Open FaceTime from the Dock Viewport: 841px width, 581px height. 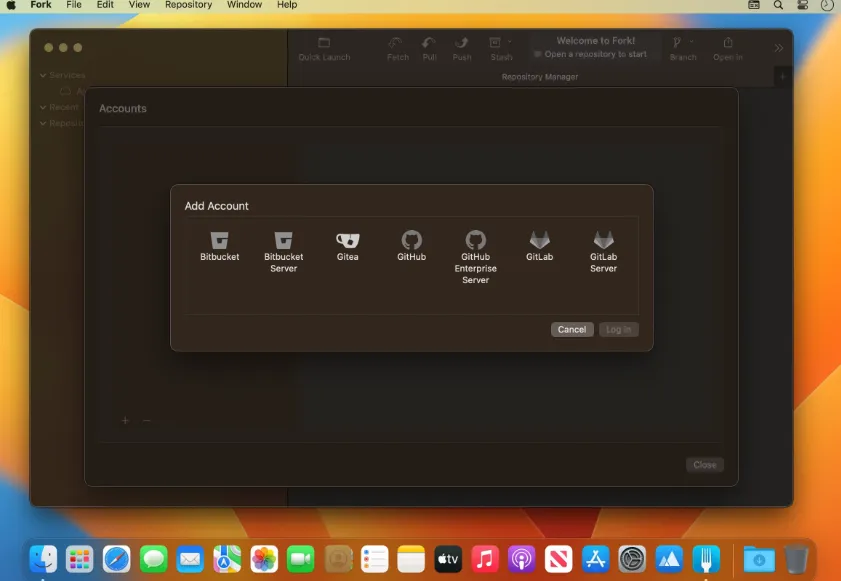coord(300,559)
